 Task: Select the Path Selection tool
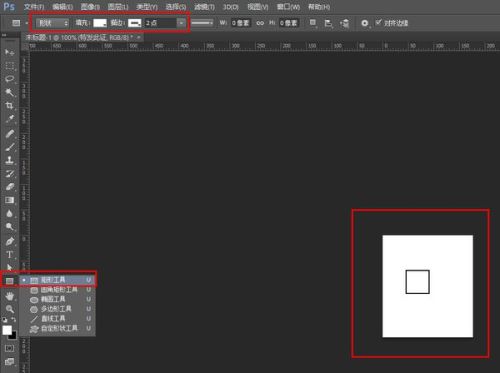[x=9, y=267]
